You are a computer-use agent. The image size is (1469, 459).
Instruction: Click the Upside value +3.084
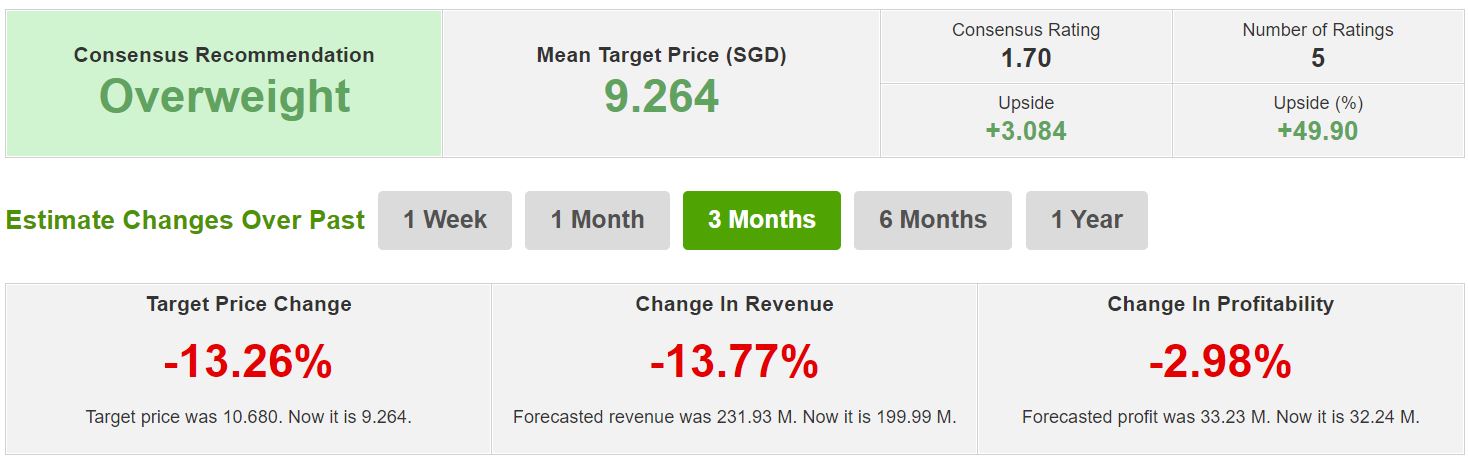pos(1026,131)
